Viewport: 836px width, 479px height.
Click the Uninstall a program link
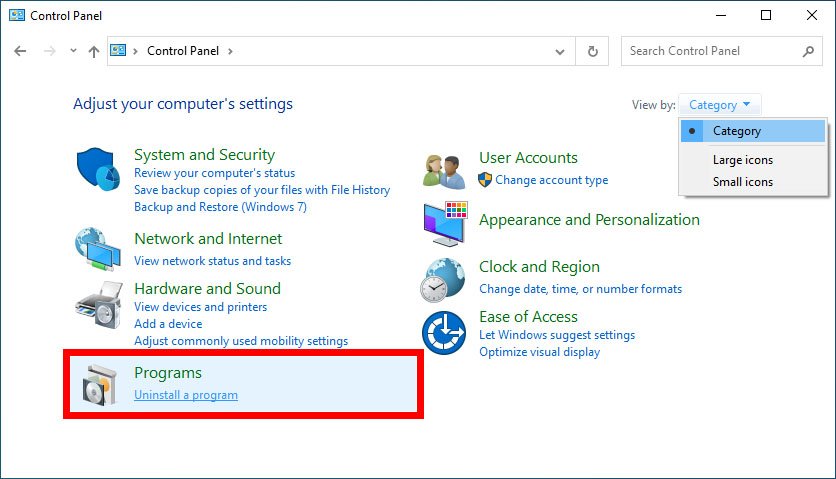[x=186, y=395]
